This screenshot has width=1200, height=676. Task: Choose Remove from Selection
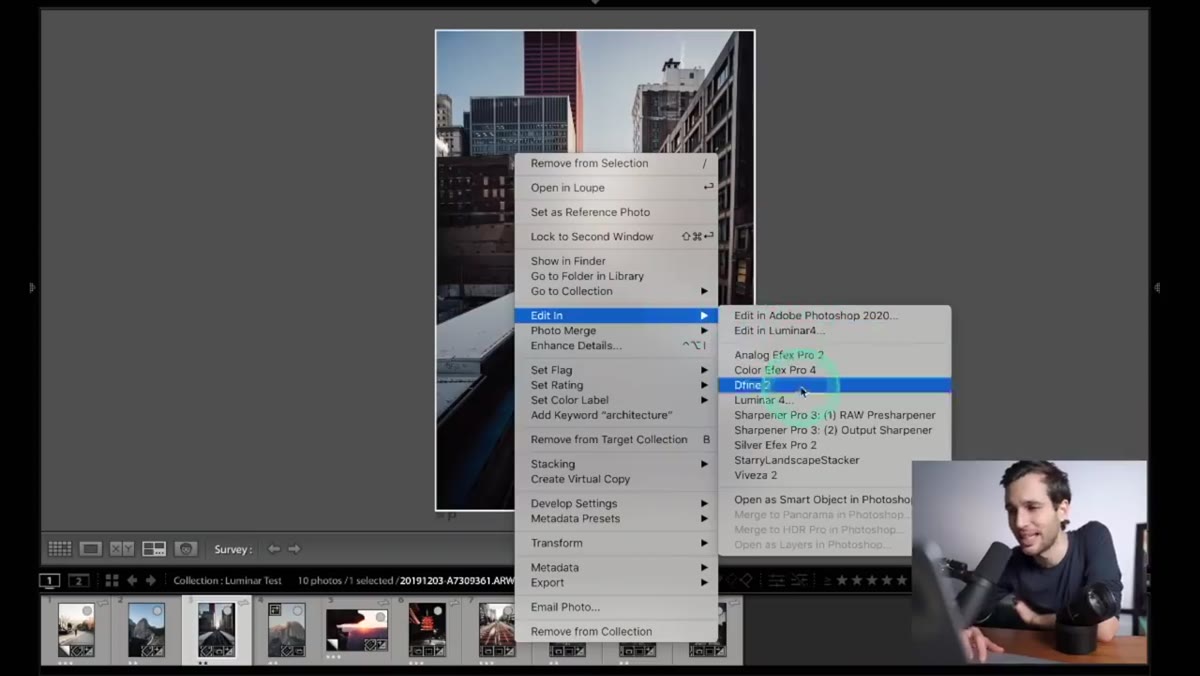(616, 163)
